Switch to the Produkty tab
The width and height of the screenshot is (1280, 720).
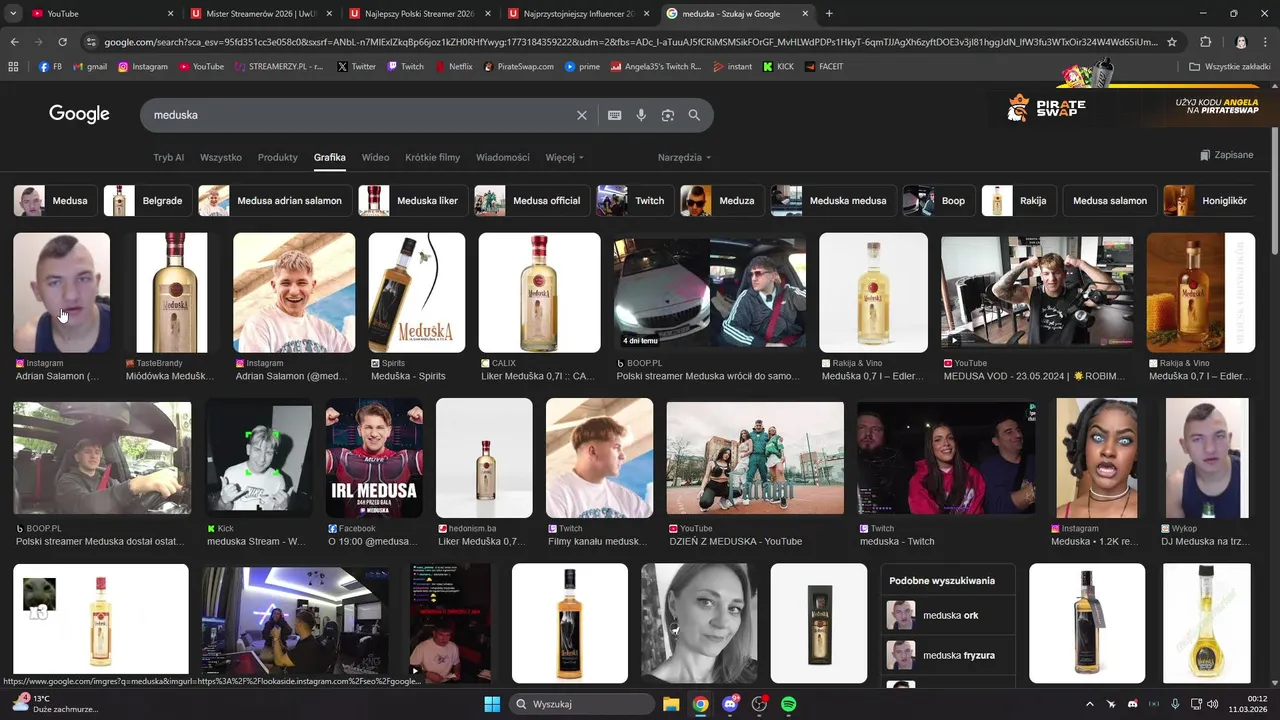pyautogui.click(x=278, y=157)
